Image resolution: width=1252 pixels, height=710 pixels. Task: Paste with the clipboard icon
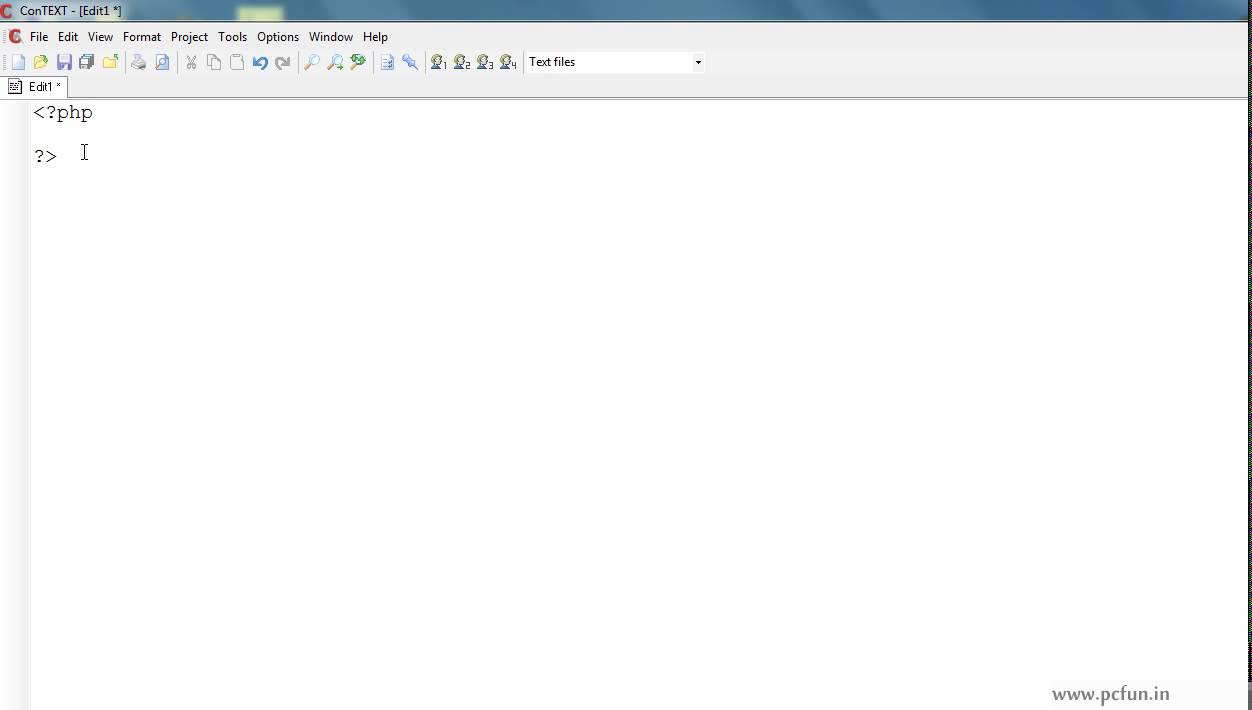pos(237,62)
